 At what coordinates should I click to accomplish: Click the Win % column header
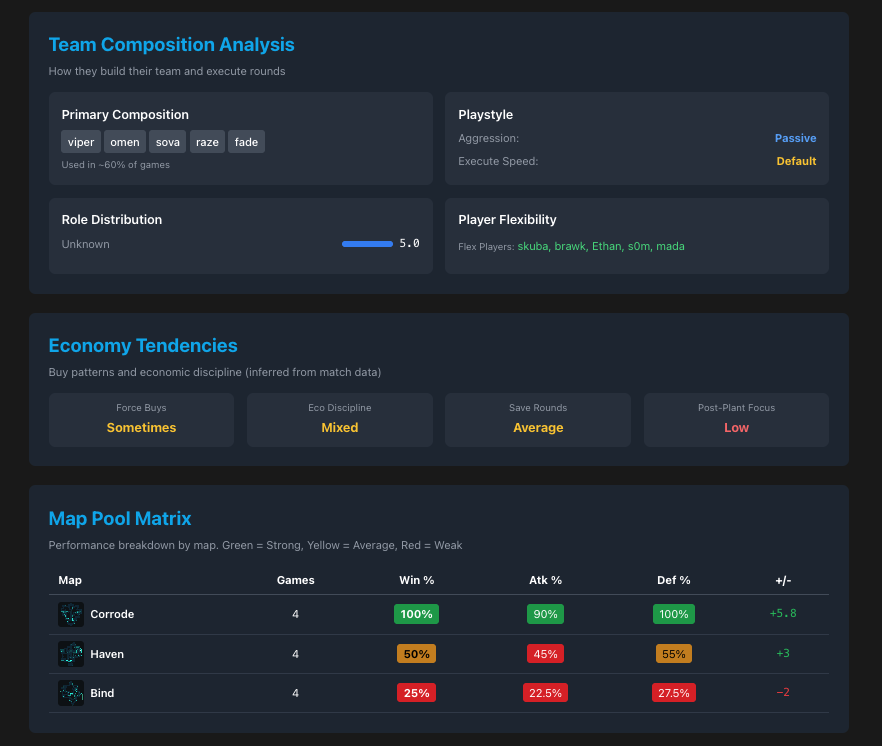[416, 580]
